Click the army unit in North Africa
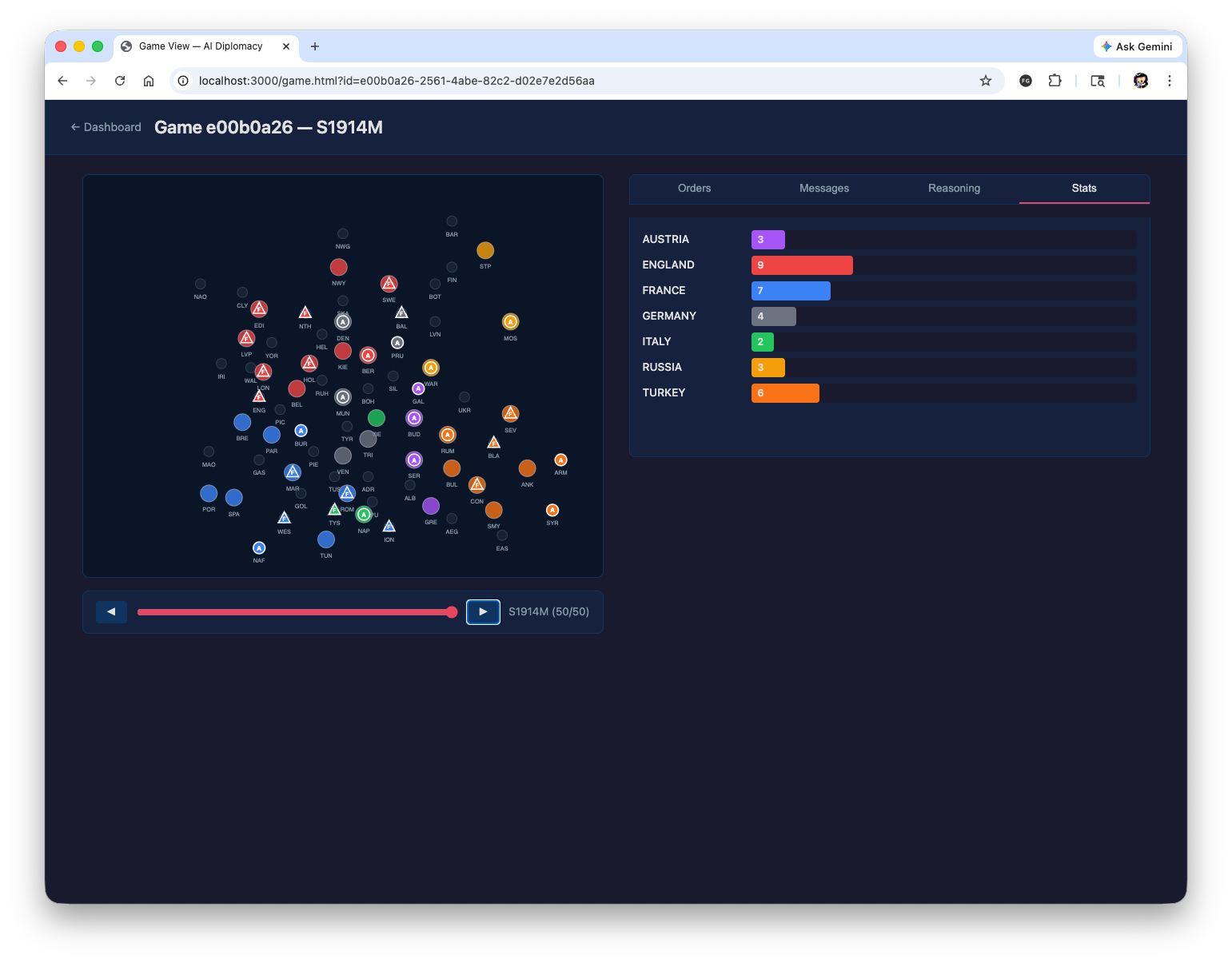 click(x=259, y=548)
